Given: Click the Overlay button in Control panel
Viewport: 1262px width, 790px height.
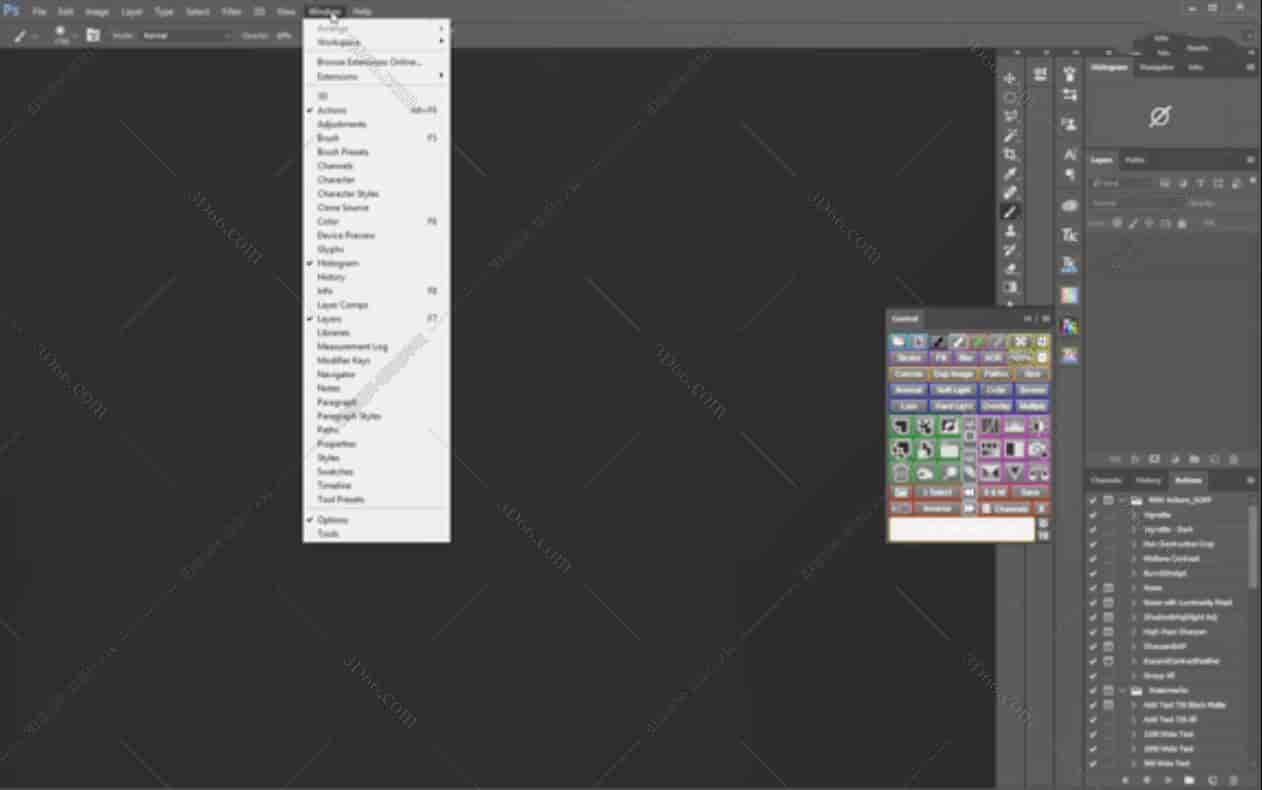Looking at the screenshot, I should 996,407.
